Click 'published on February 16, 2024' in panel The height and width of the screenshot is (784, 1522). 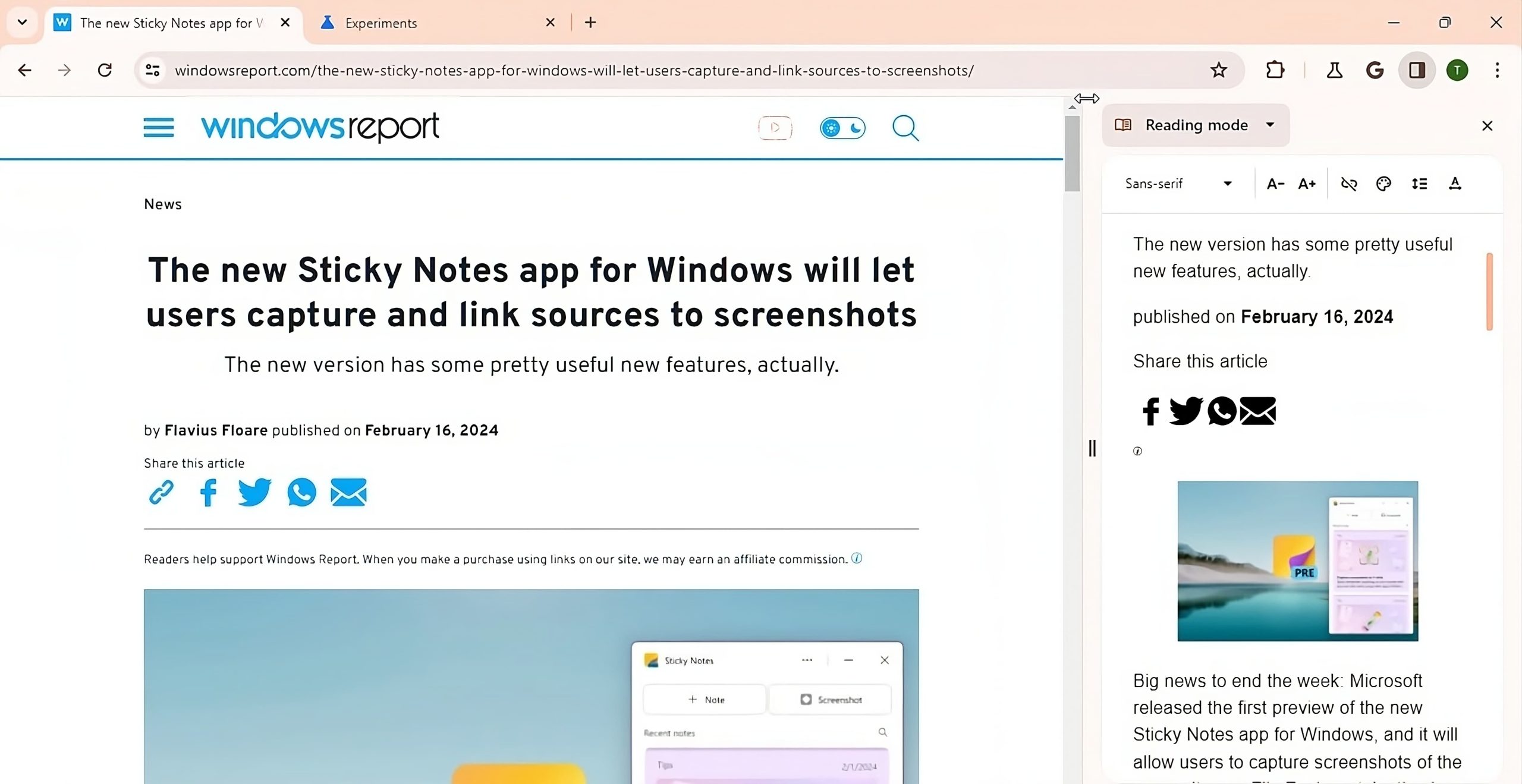[x=1263, y=317]
